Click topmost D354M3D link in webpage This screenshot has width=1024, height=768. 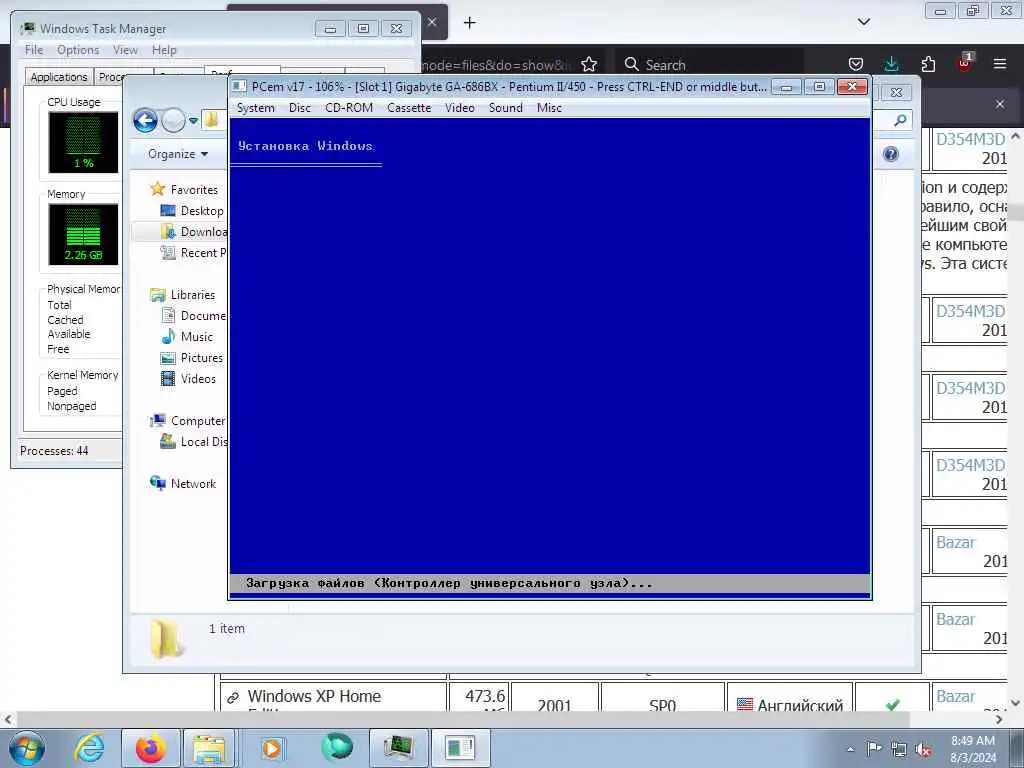[x=970, y=139]
